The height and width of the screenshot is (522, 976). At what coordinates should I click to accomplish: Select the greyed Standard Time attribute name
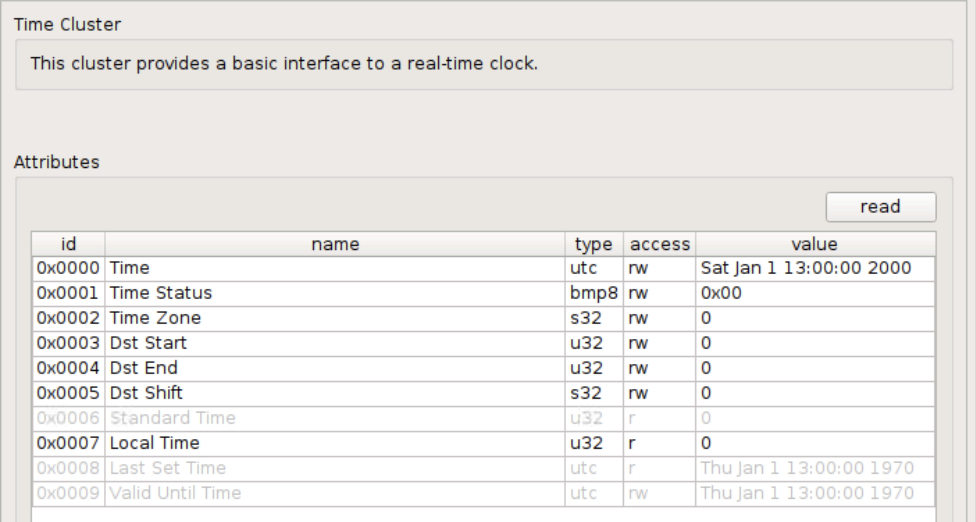pyautogui.click(x=335, y=418)
